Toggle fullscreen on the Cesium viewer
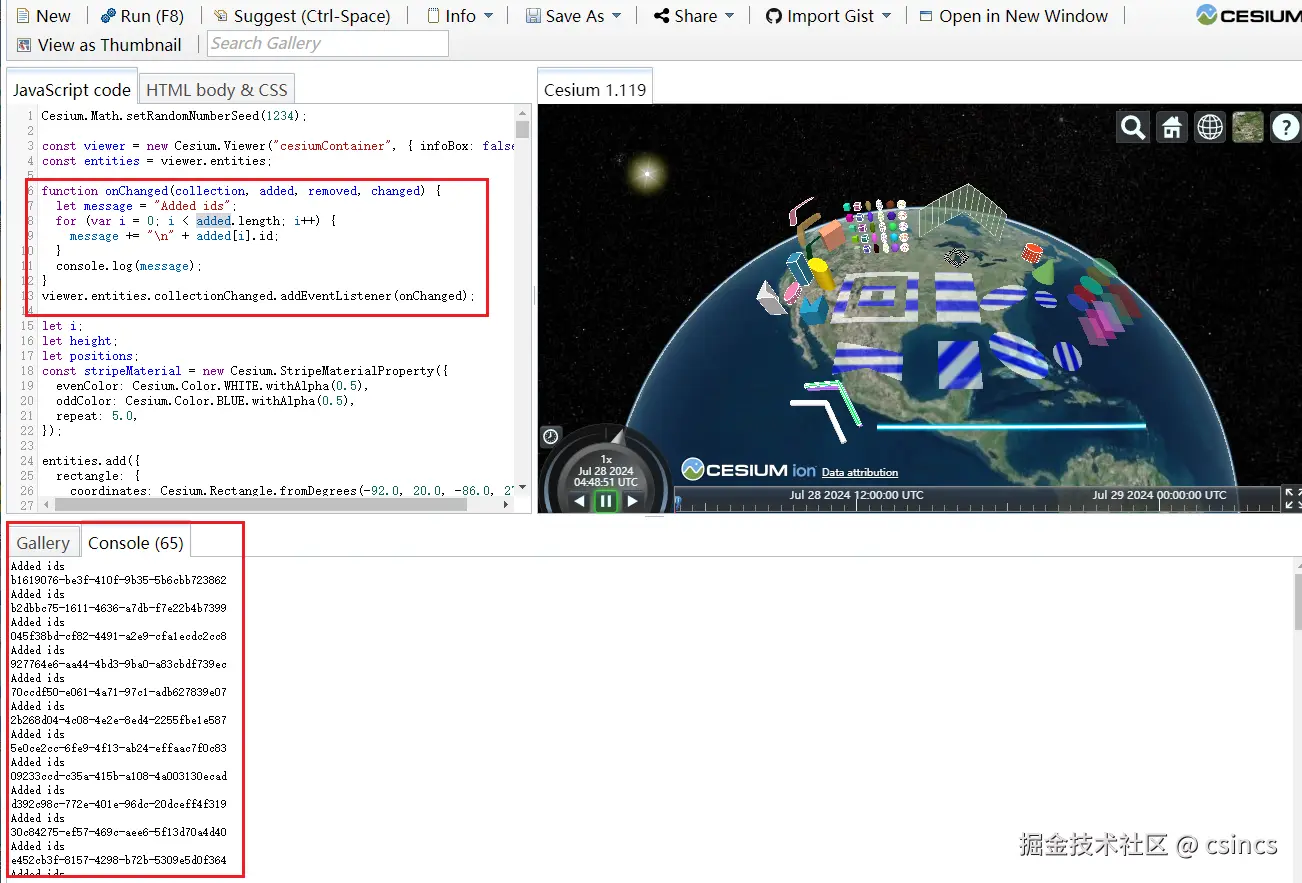Screen dimensions: 1302x883 pos(1291,499)
